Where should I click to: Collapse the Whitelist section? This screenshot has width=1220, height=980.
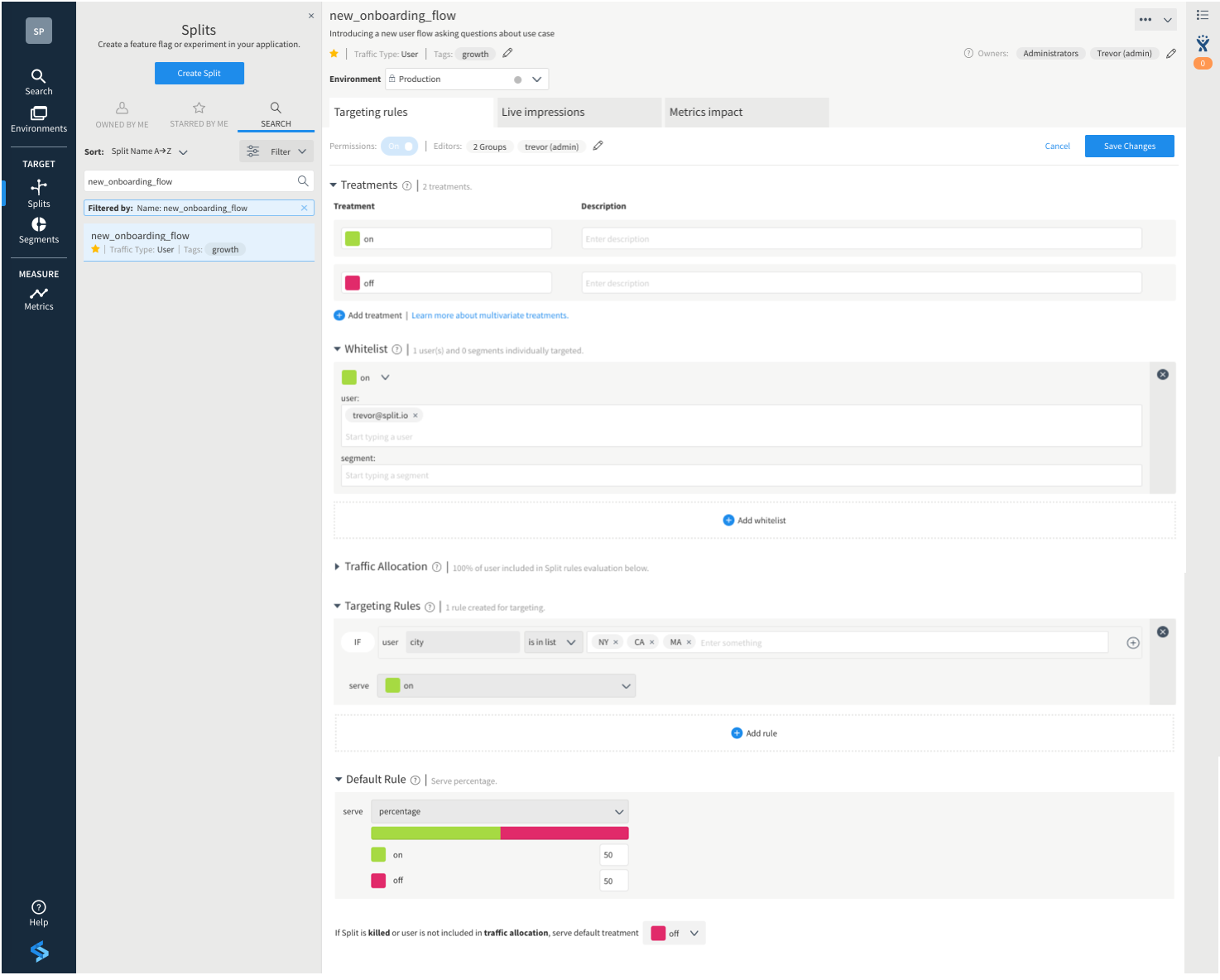click(338, 349)
